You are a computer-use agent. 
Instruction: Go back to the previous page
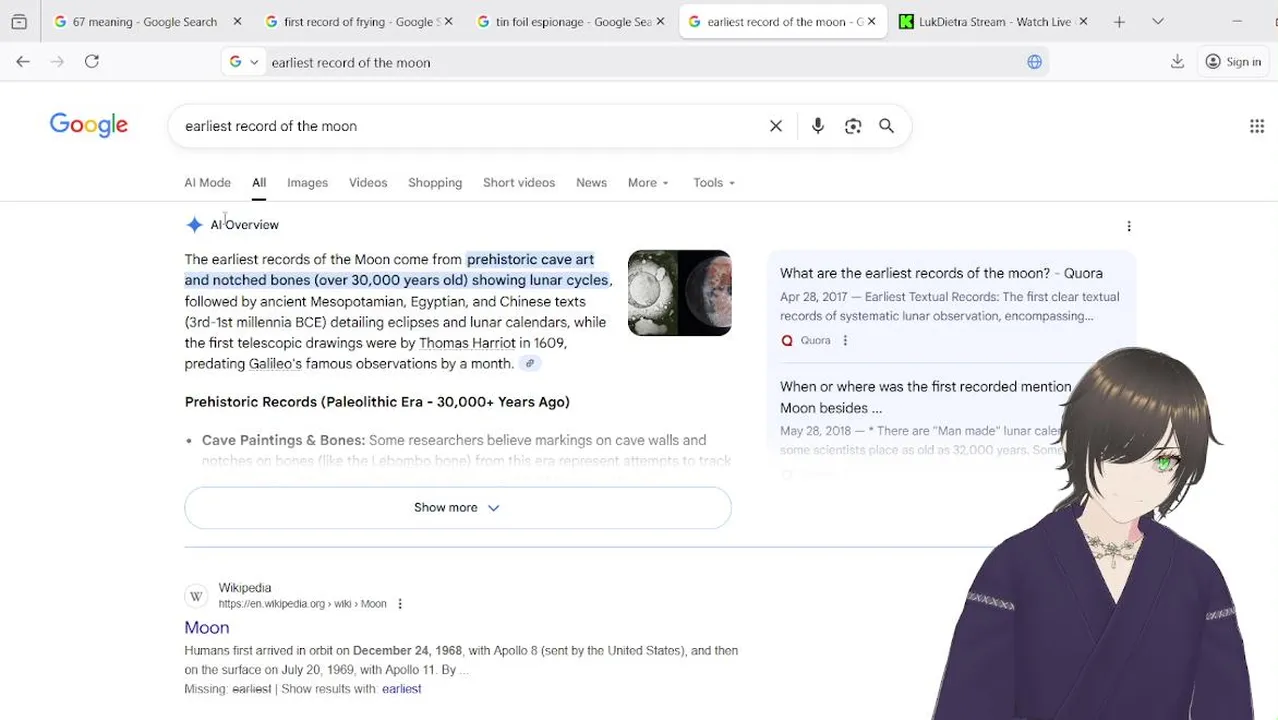click(23, 62)
